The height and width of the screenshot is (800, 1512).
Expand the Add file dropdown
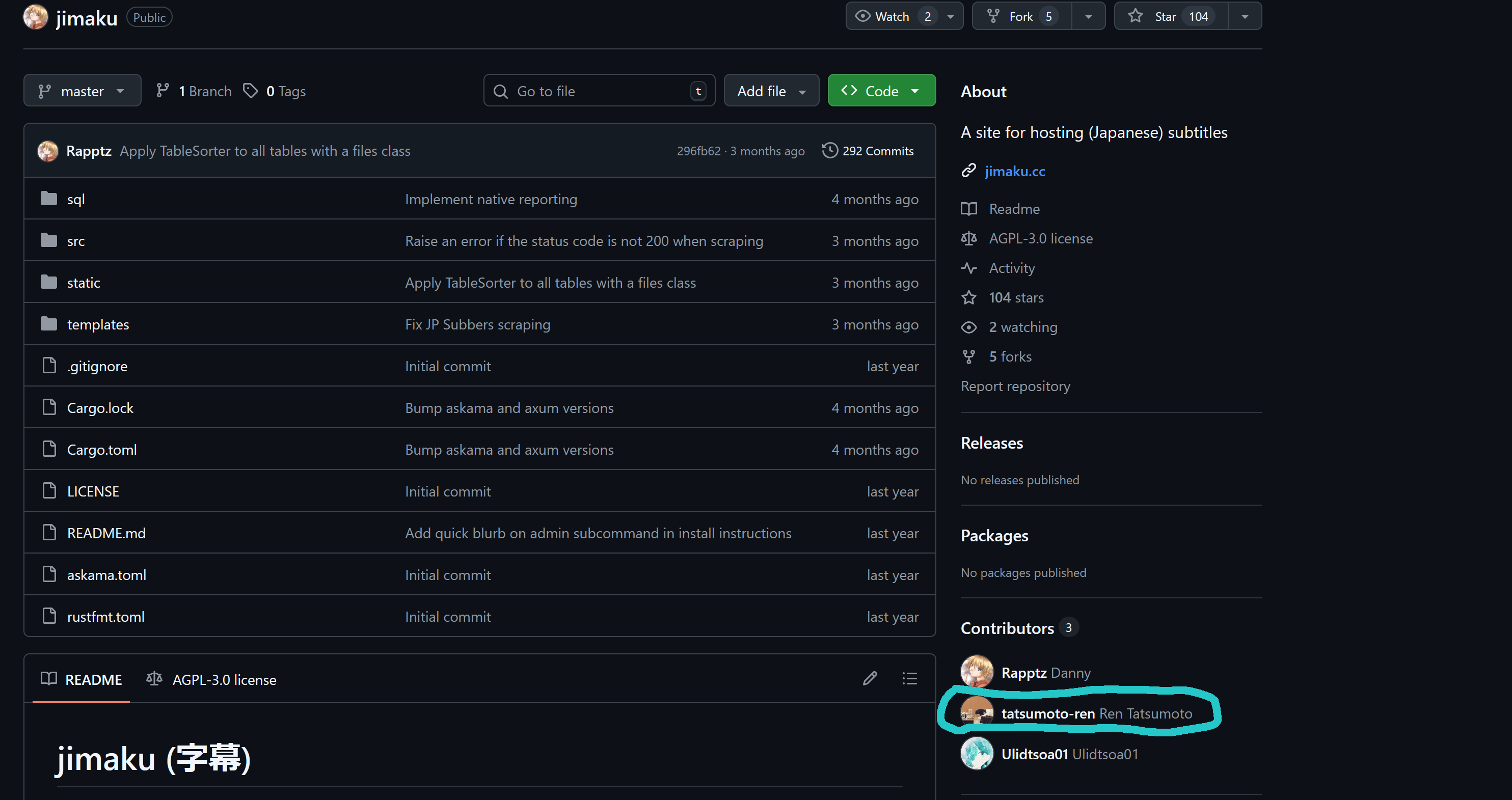(x=771, y=91)
